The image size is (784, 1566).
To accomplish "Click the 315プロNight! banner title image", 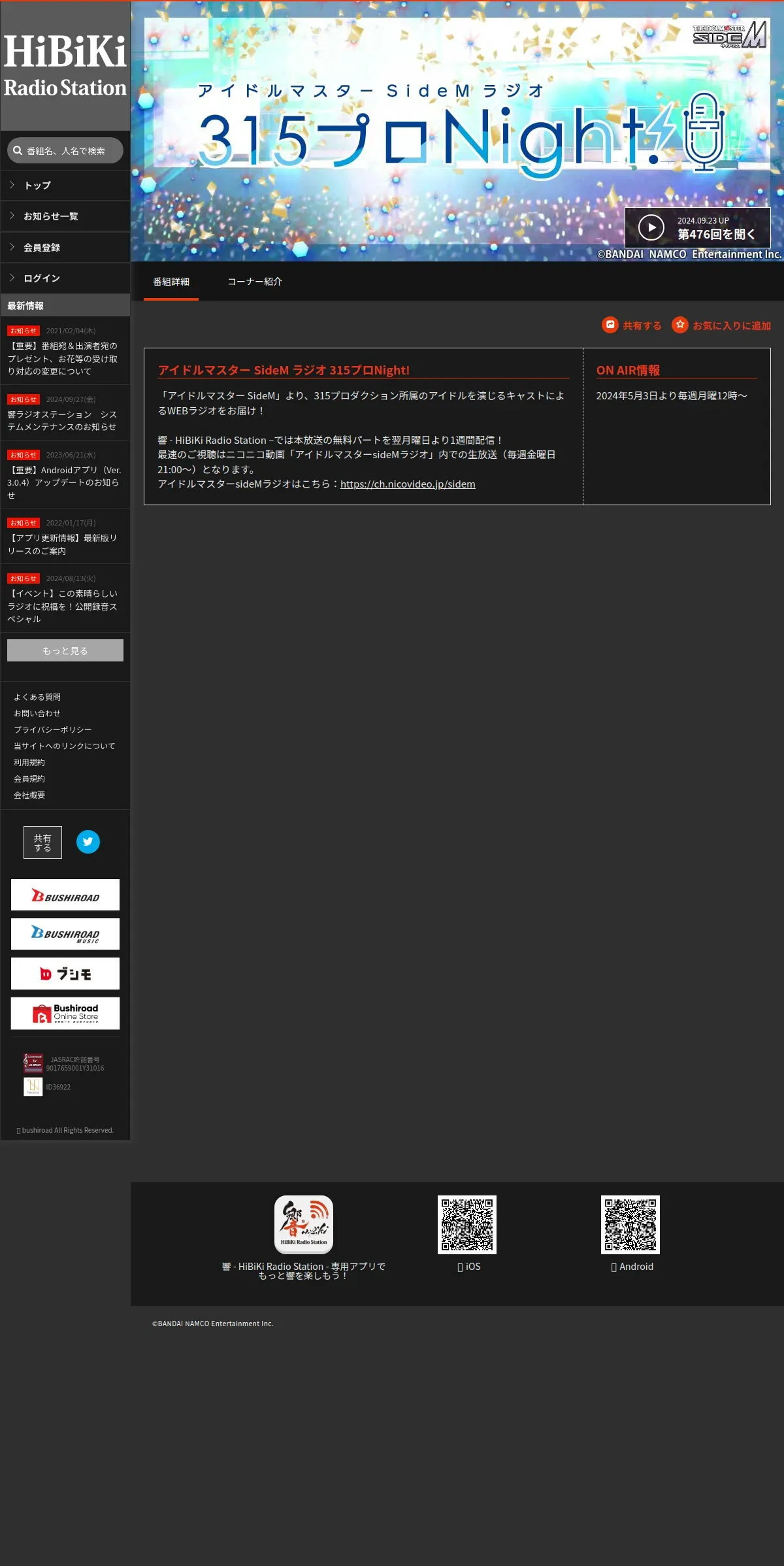I will [x=461, y=131].
